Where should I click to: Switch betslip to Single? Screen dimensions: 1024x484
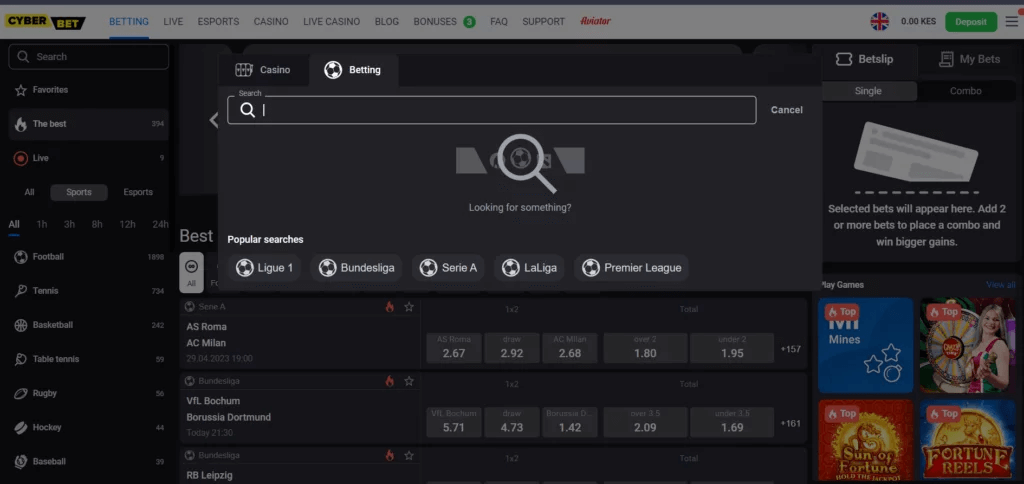868,91
